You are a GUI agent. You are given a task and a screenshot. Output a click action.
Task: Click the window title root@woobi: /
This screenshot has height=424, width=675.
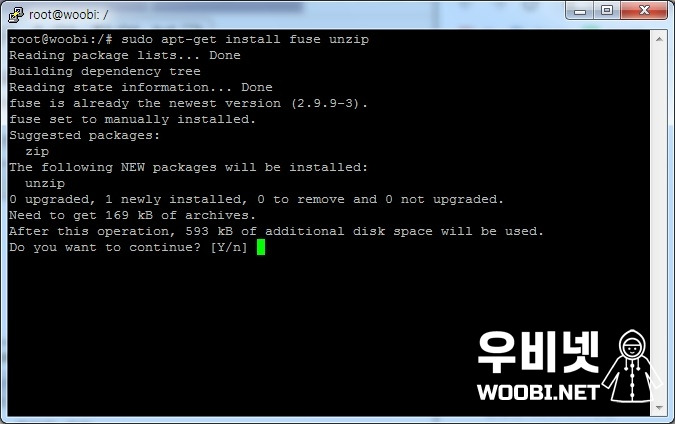pos(68,15)
